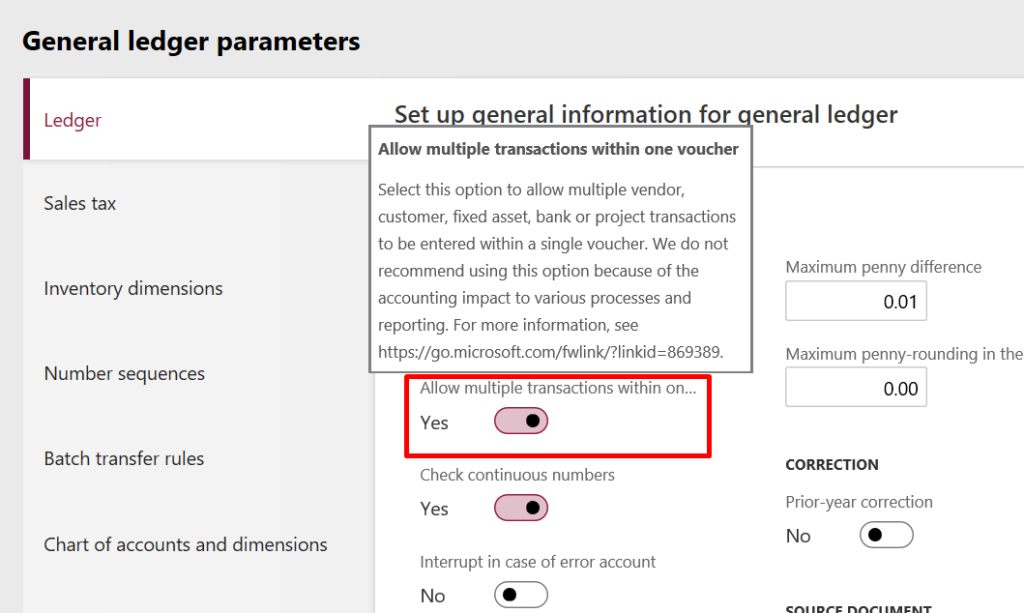
Task: Open the go.microsoft.com link in the tooltip
Action: pyautogui.click(x=549, y=352)
